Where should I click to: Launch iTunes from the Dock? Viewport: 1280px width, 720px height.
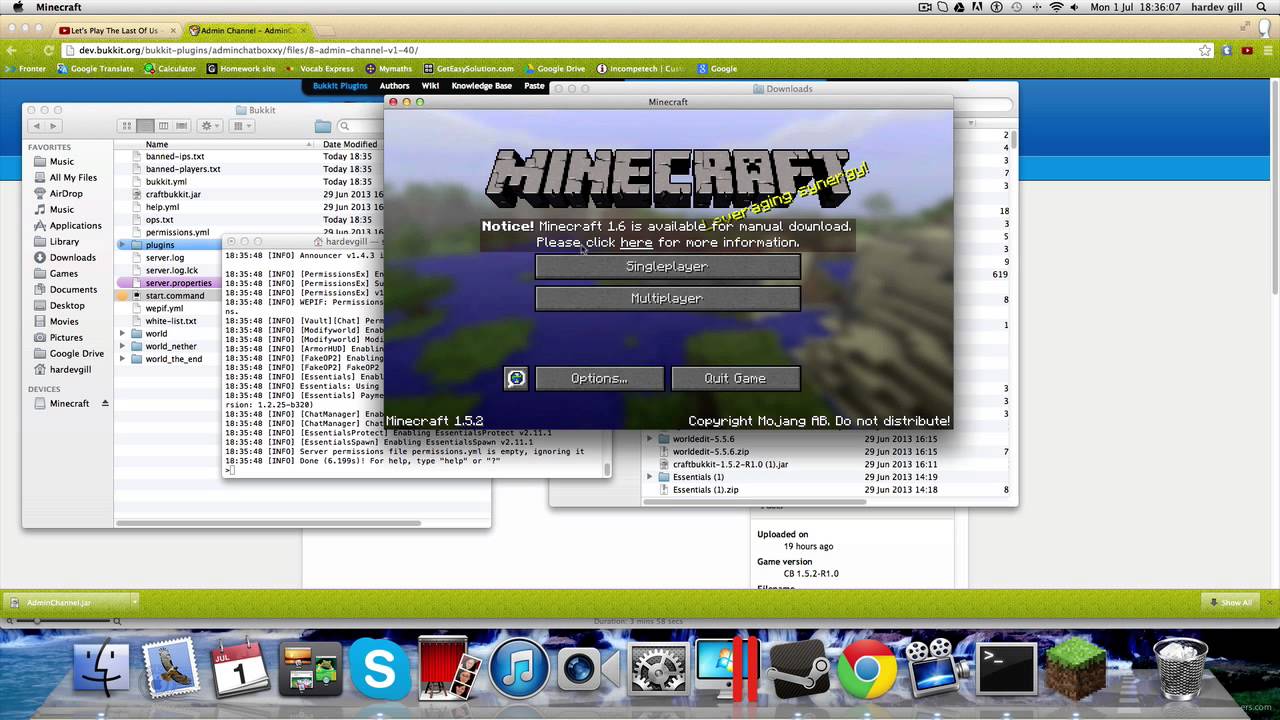518,669
